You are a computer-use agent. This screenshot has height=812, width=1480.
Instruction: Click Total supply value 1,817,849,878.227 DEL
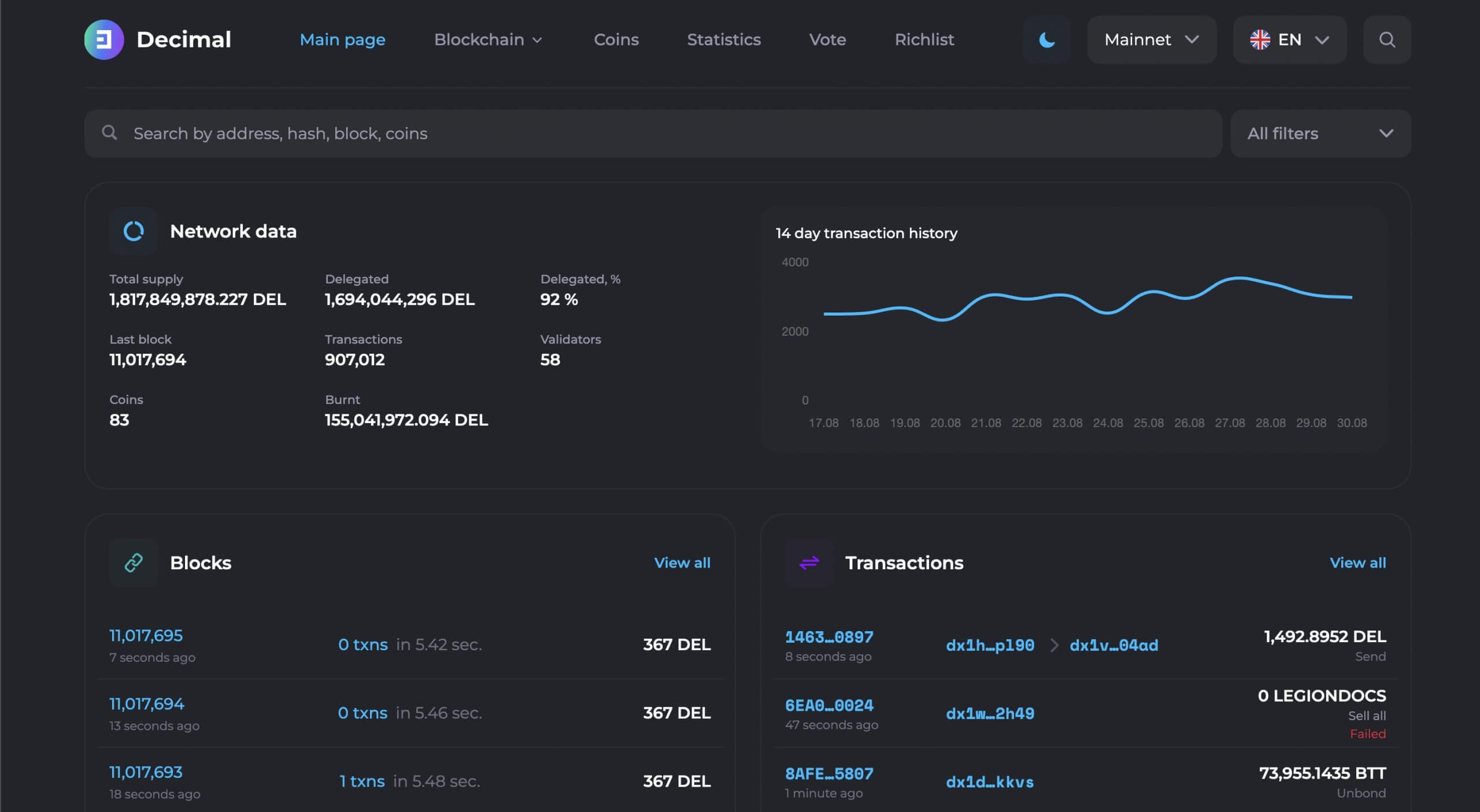point(198,299)
